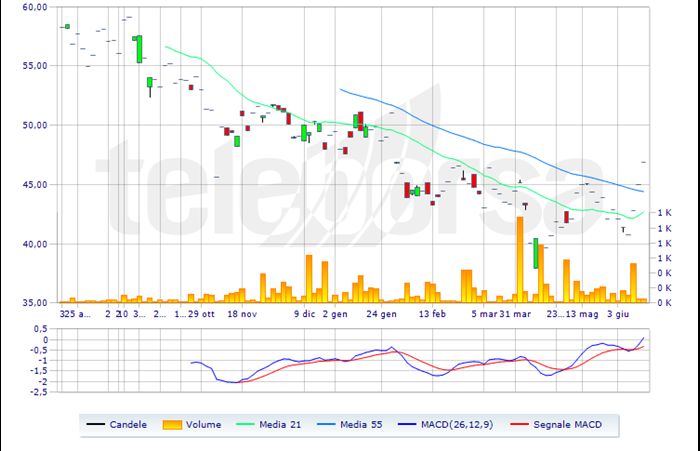
Task: Click the blue Media 55 line swatch in legend
Action: (x=326, y=424)
